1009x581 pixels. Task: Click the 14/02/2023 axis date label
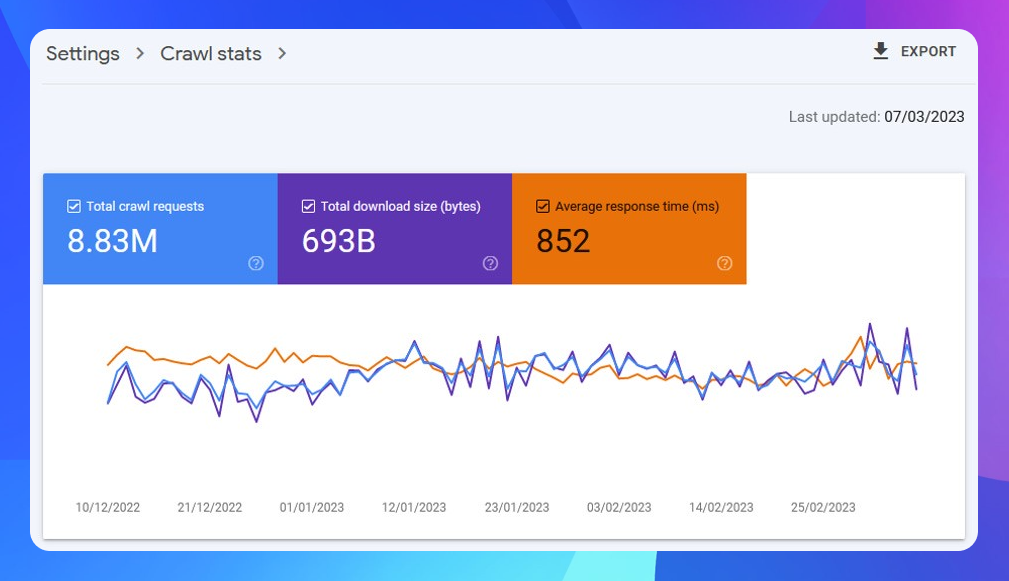click(721, 508)
